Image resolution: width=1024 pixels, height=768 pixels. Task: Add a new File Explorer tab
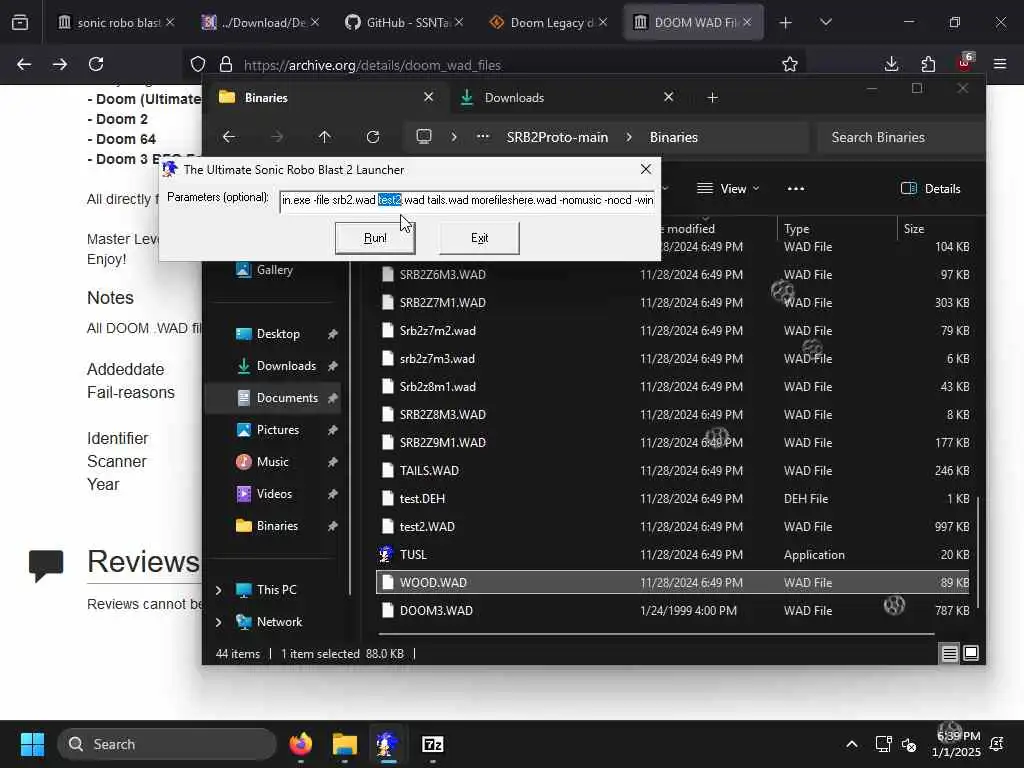pyautogui.click(x=712, y=97)
